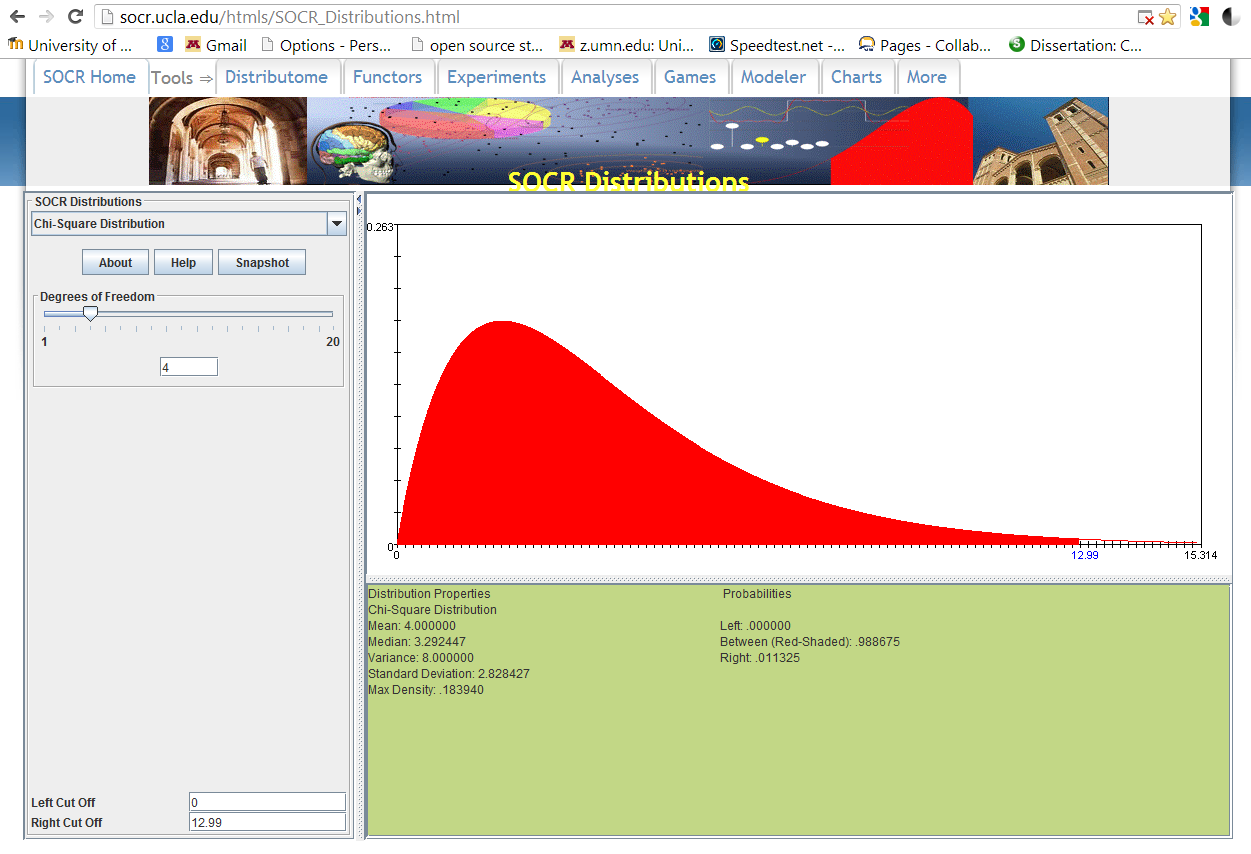This screenshot has width=1251, height=854.
Task: Click the About button
Action: 115,263
